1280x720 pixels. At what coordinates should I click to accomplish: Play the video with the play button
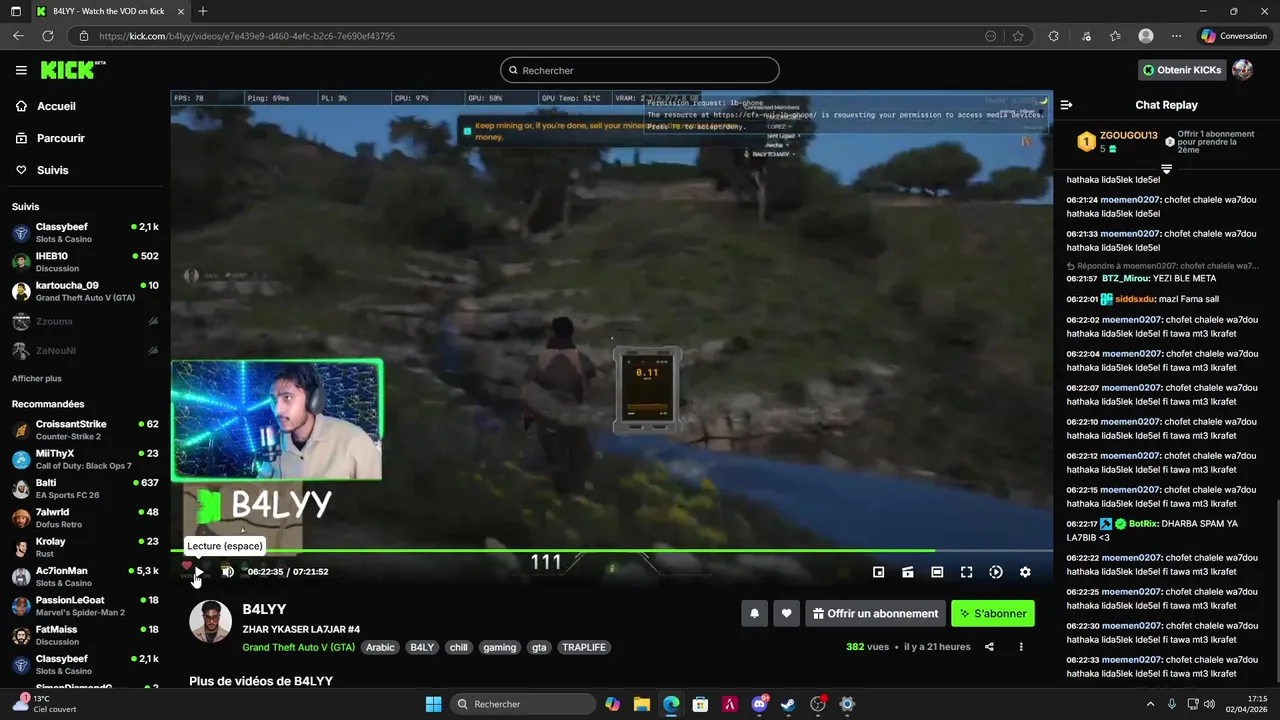pyautogui.click(x=198, y=572)
